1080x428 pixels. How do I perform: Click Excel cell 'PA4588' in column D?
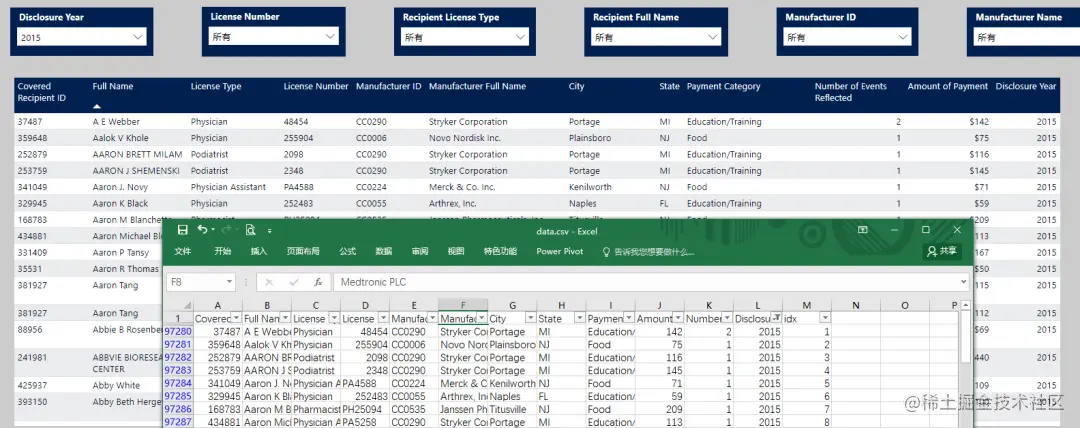pyautogui.click(x=365, y=383)
